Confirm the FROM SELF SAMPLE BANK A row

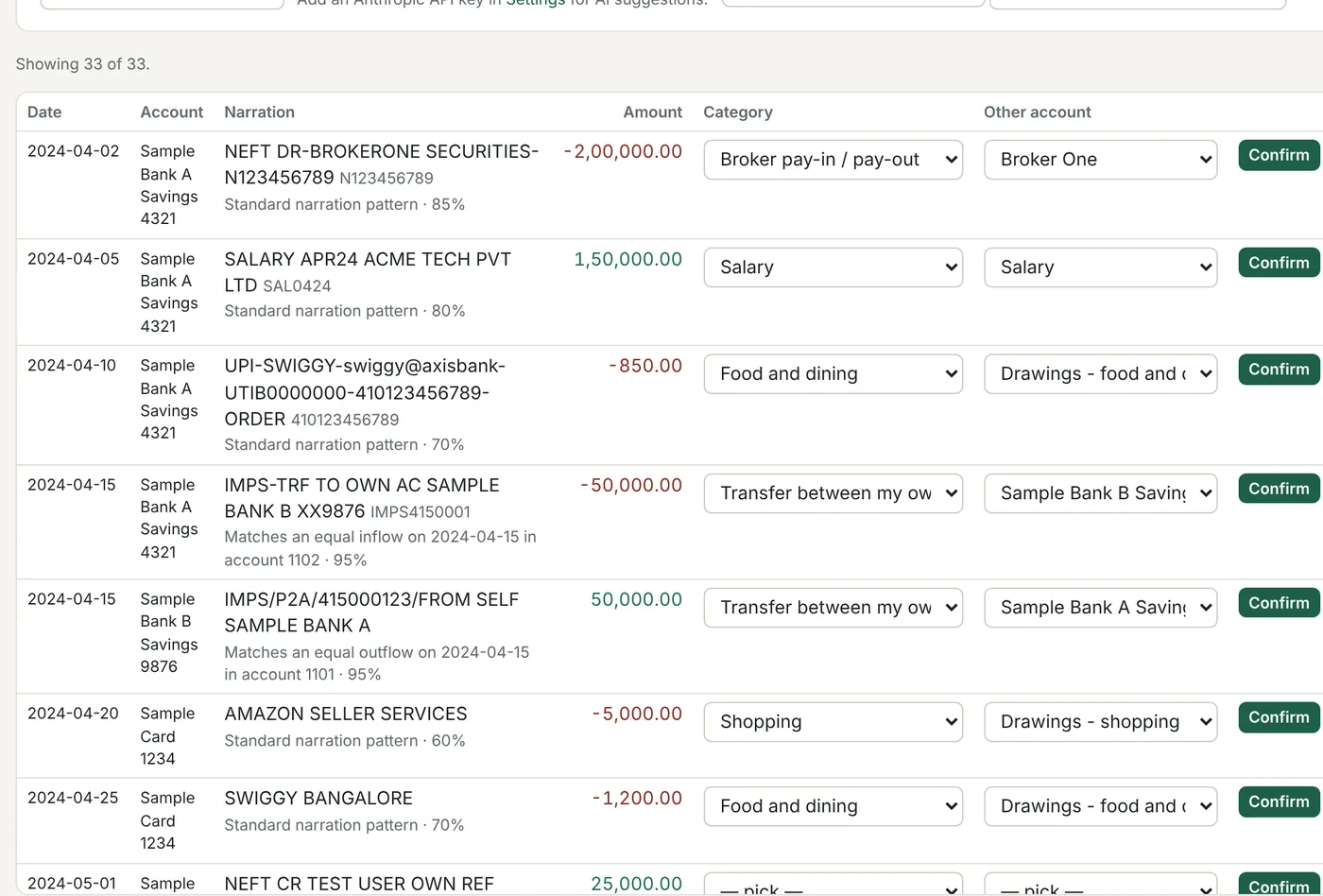coord(1280,603)
